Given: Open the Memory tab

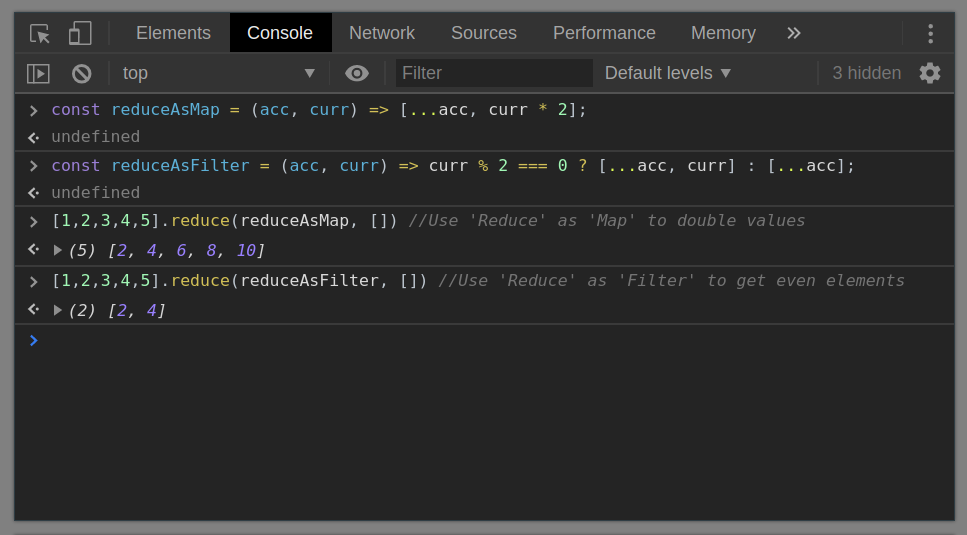Looking at the screenshot, I should 723,33.
